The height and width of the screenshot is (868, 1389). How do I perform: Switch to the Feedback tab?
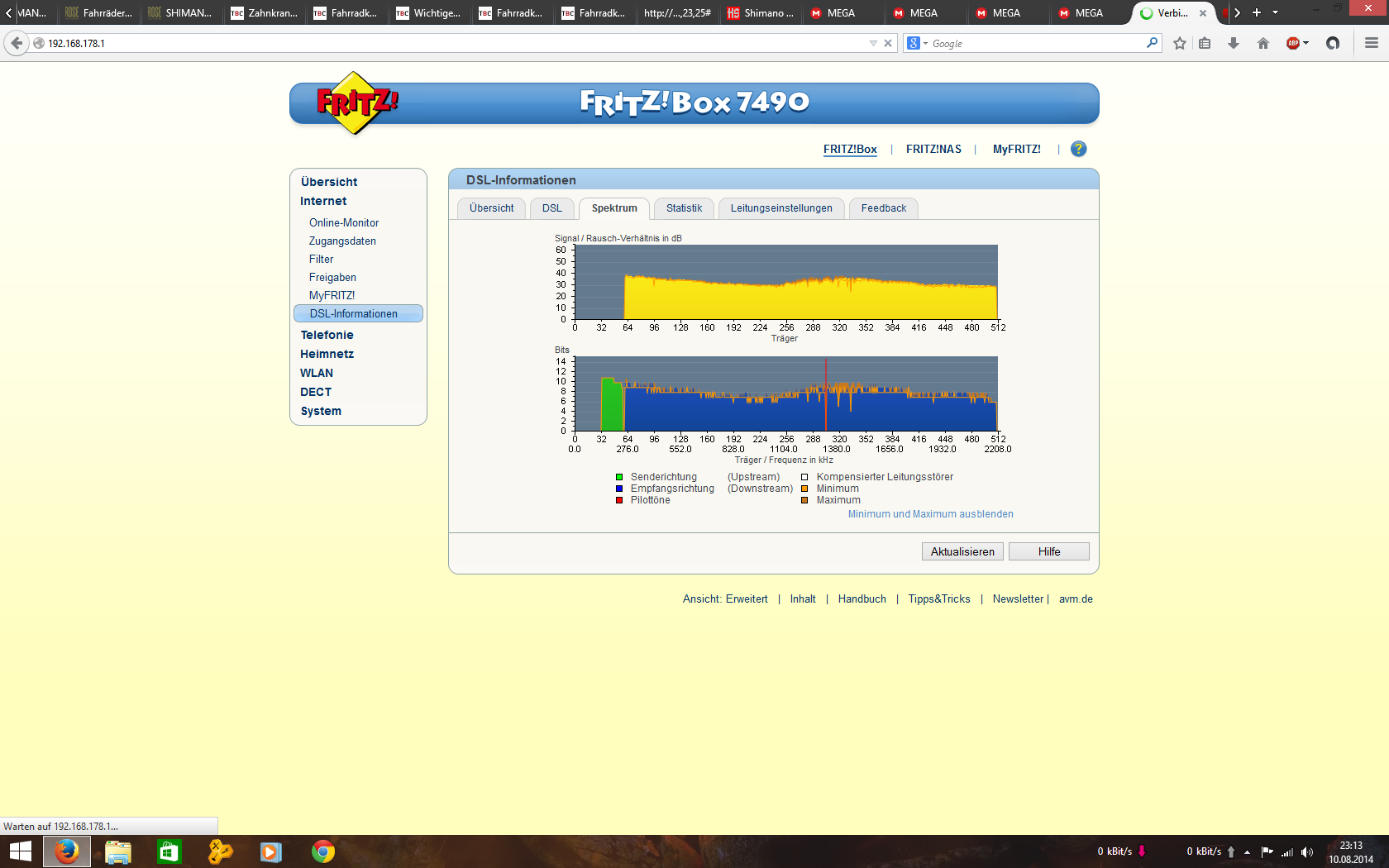pos(884,208)
